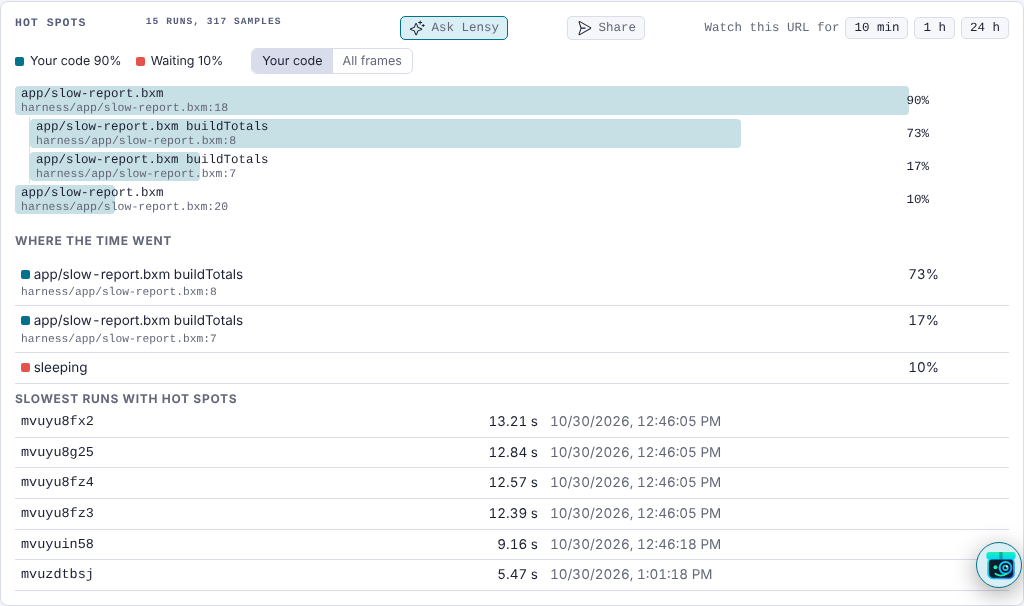
Task: Click the 5.47 s duration value
Action: pyautogui.click(x=517, y=575)
